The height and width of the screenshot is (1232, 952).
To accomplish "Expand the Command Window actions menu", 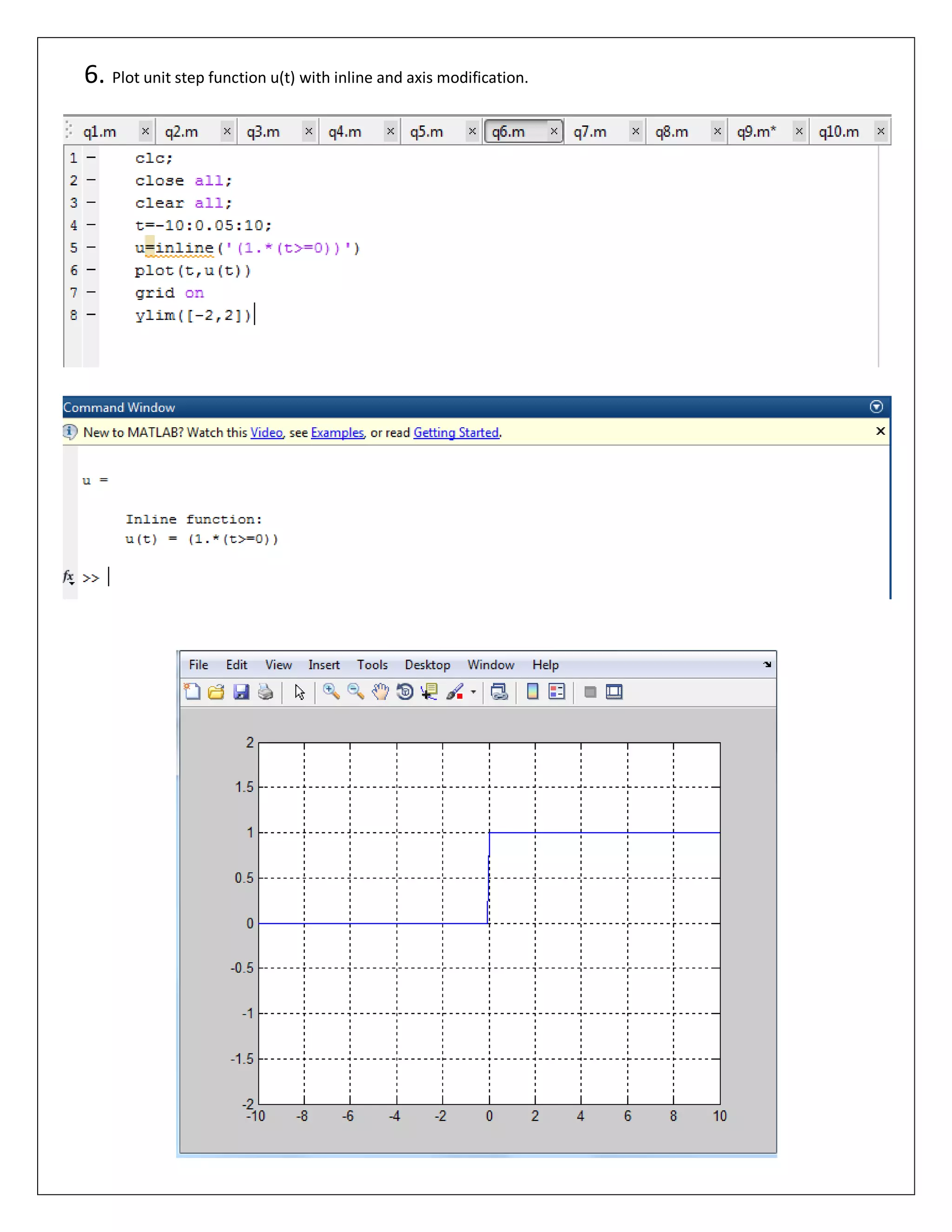I will 876,407.
